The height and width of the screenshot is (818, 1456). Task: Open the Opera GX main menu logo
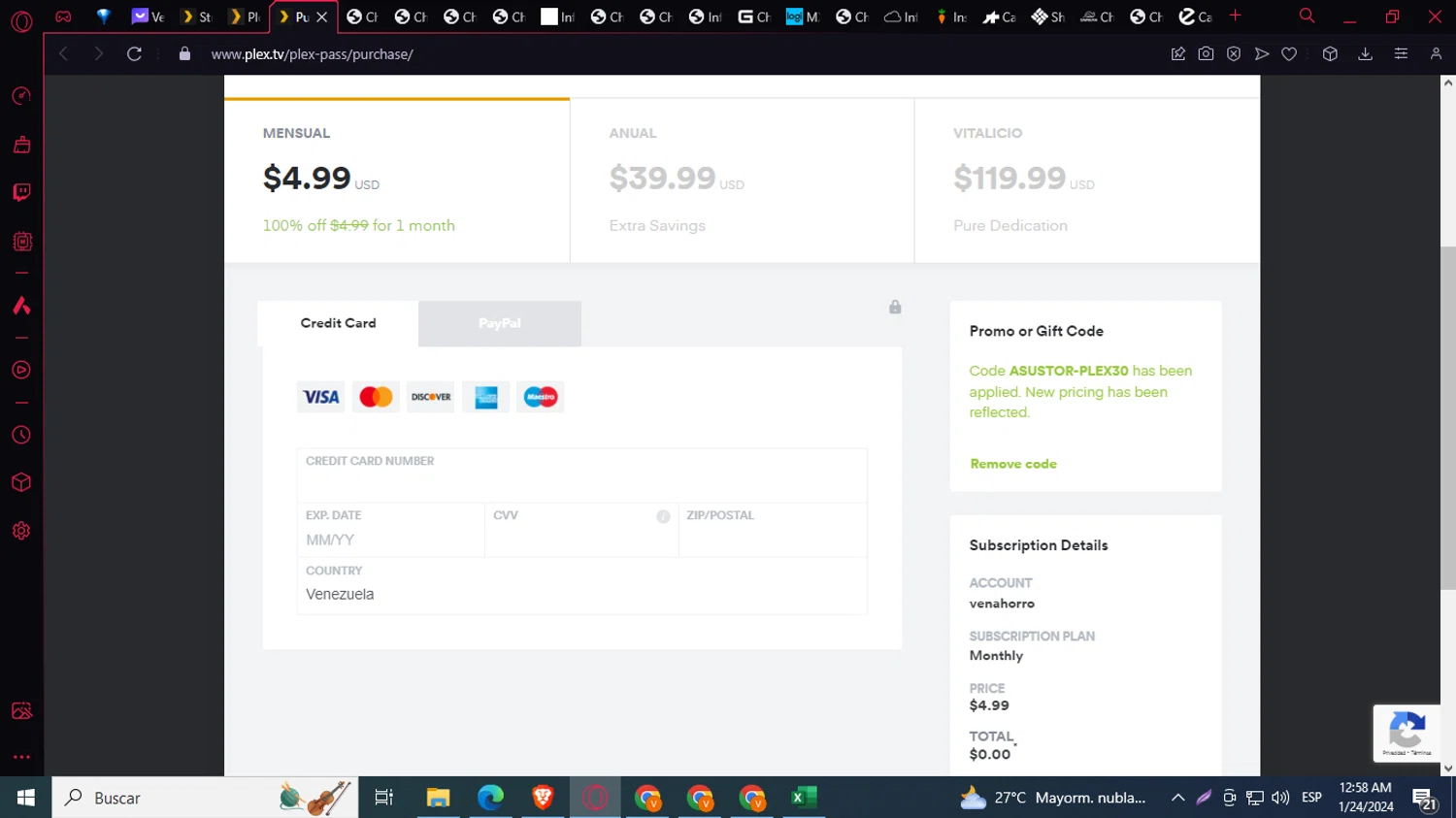21,21
